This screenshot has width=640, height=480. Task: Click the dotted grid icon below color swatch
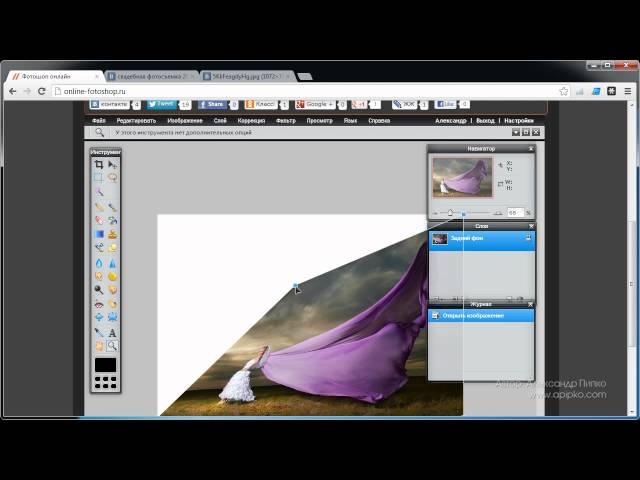pyautogui.click(x=105, y=382)
